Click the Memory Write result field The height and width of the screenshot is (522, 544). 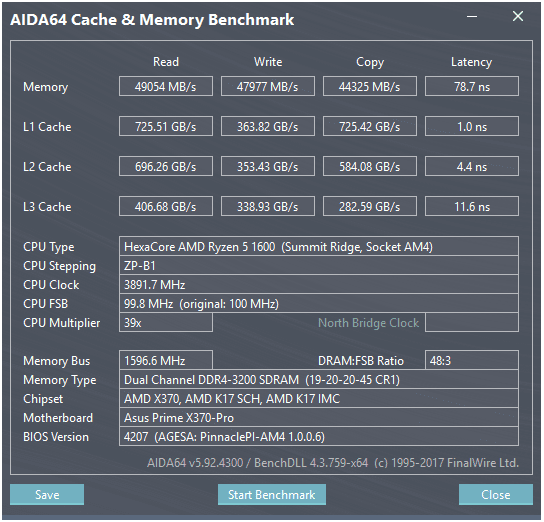point(268,86)
